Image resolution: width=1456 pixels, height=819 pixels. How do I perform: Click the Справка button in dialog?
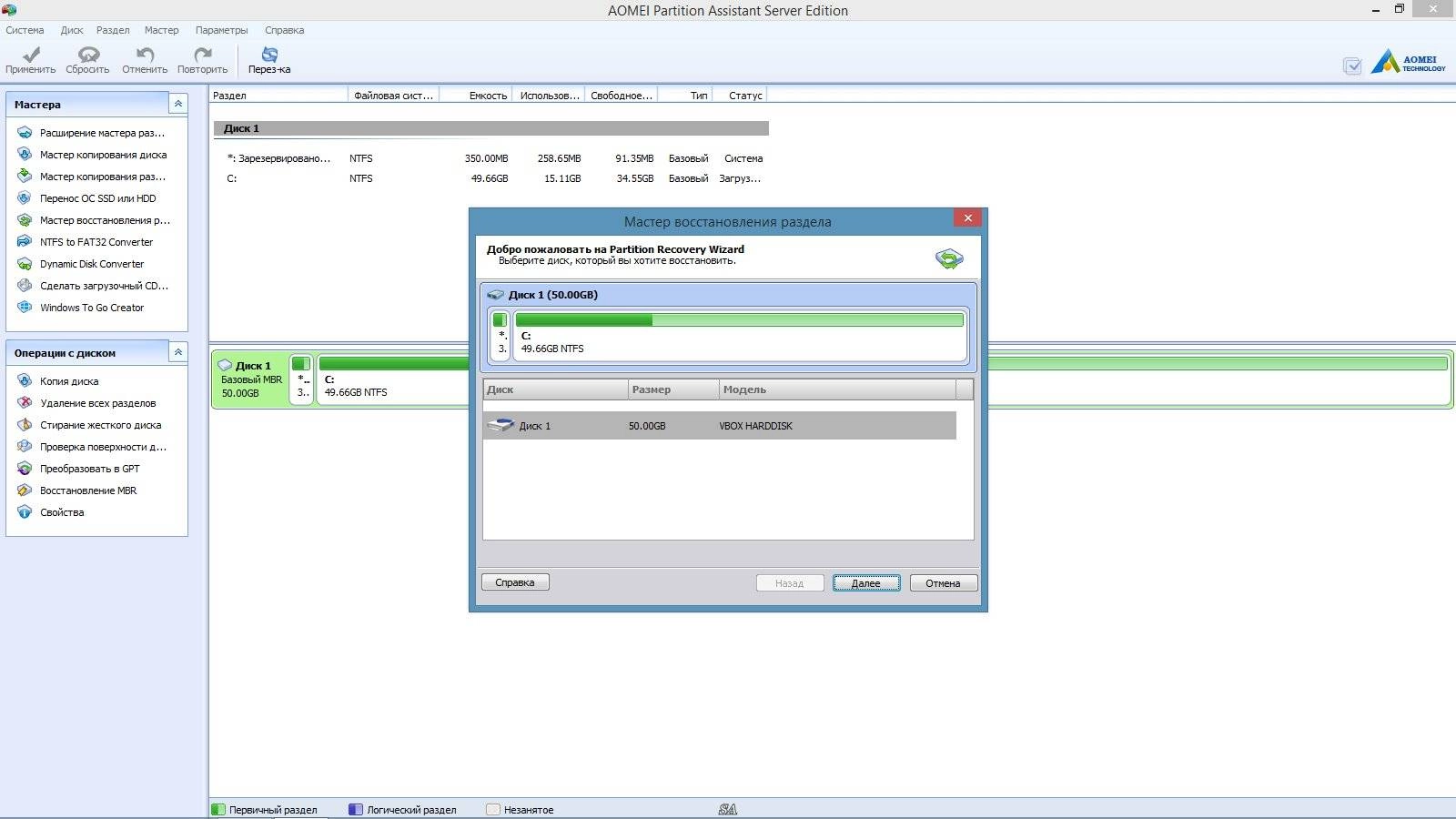point(515,582)
